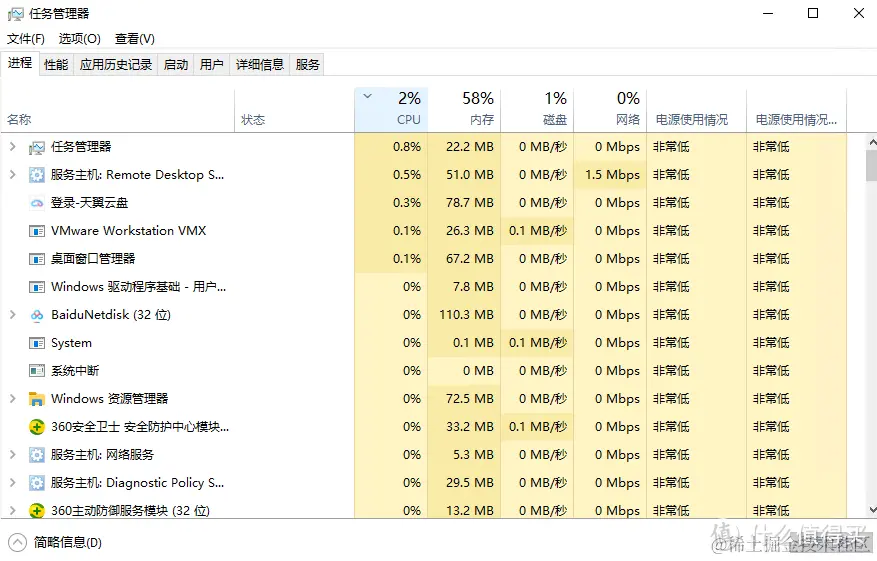The height and width of the screenshot is (561, 877).
Task: Select the 登录-天翼云盘 process name
Action: 89,202
